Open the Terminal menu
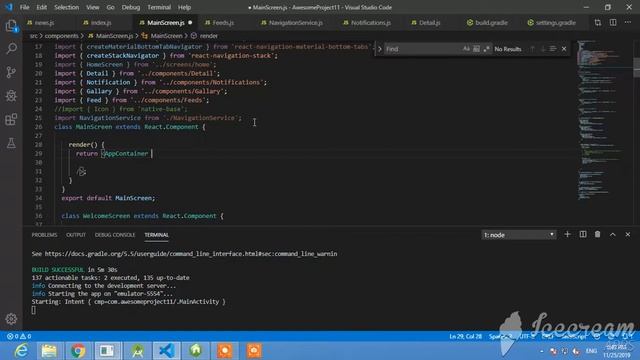Image resolution: width=640 pixels, height=360 pixels. tap(159, 7)
